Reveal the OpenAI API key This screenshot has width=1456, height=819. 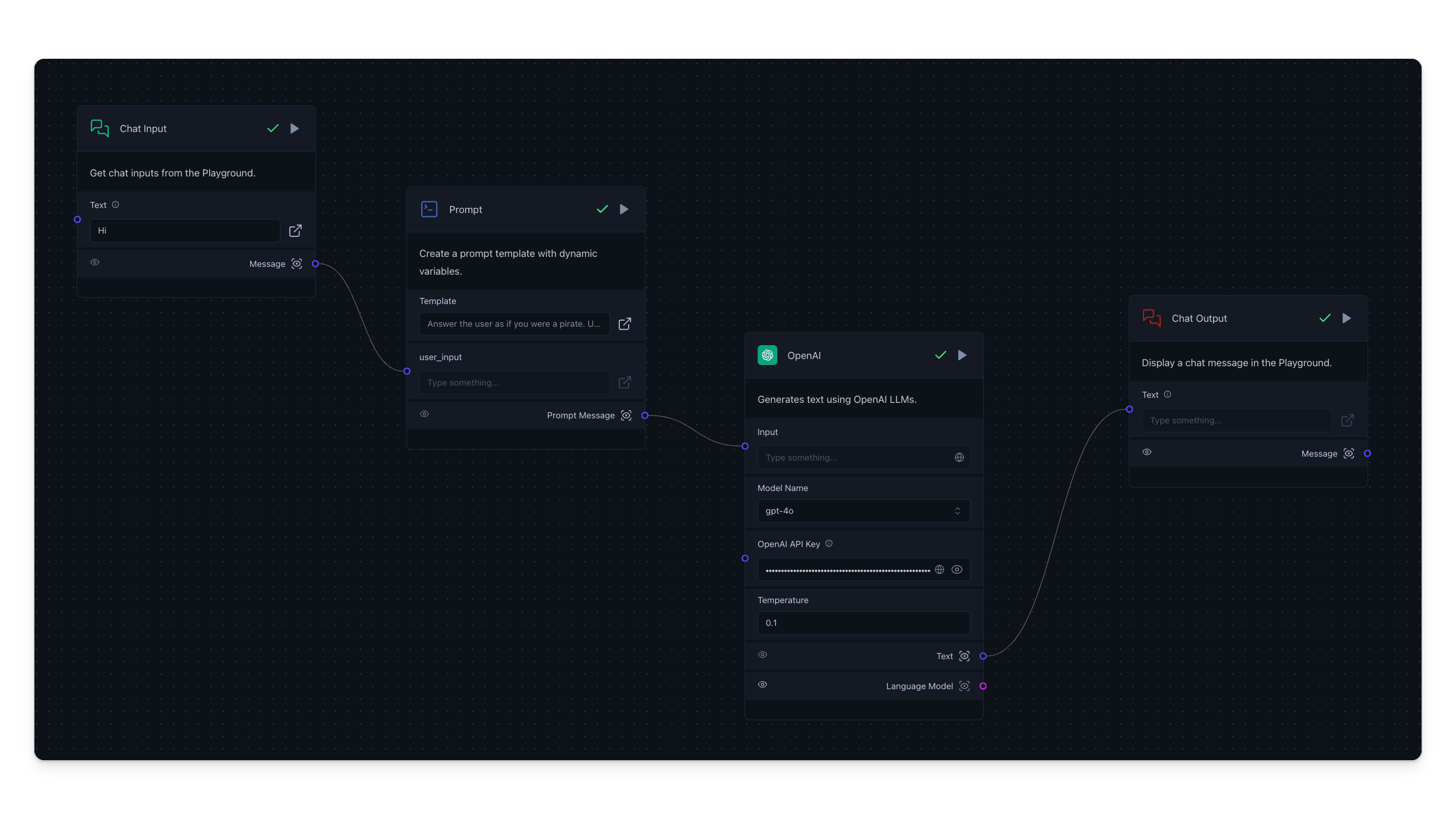(x=957, y=569)
